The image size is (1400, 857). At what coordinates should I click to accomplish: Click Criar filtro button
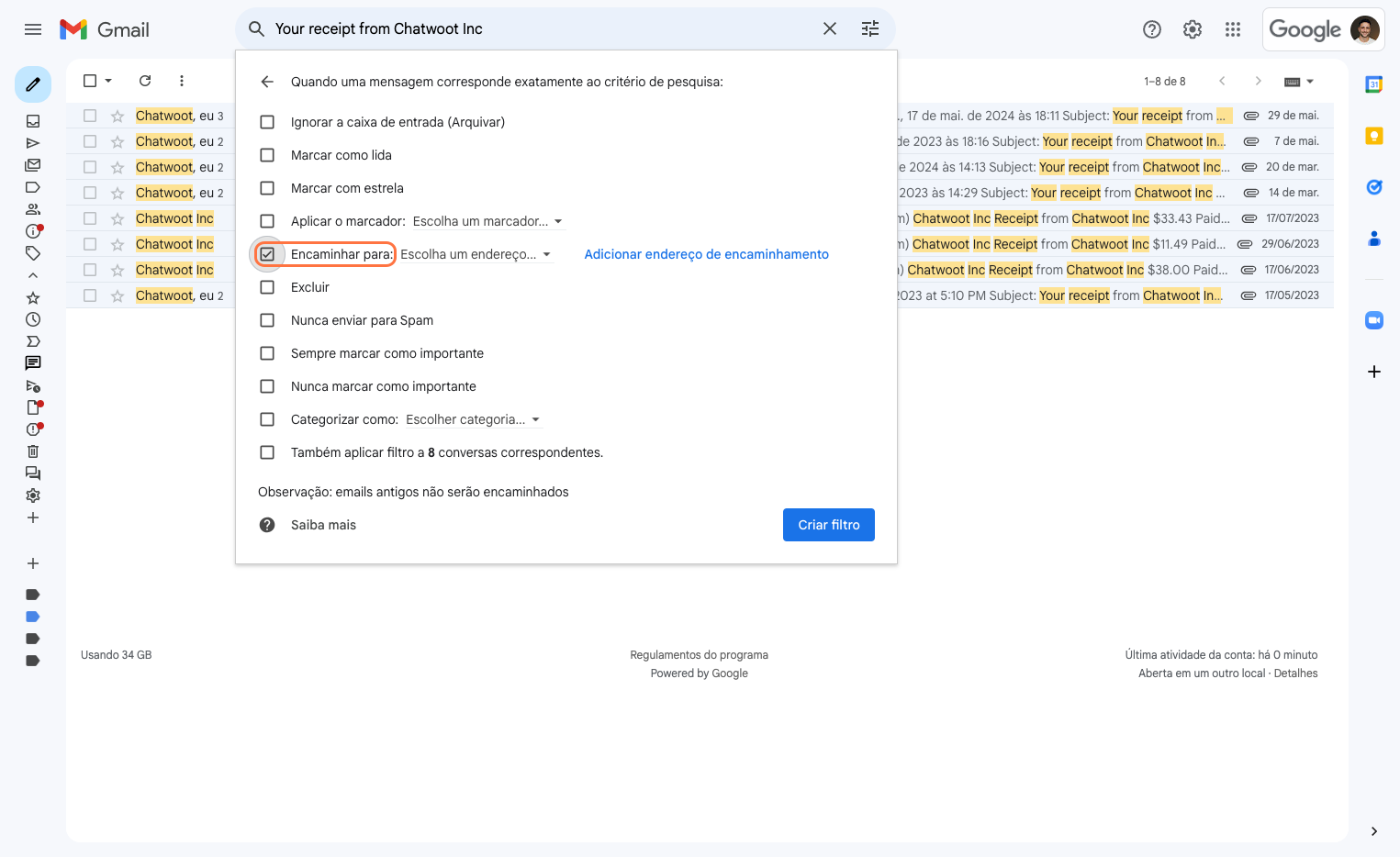tap(829, 525)
